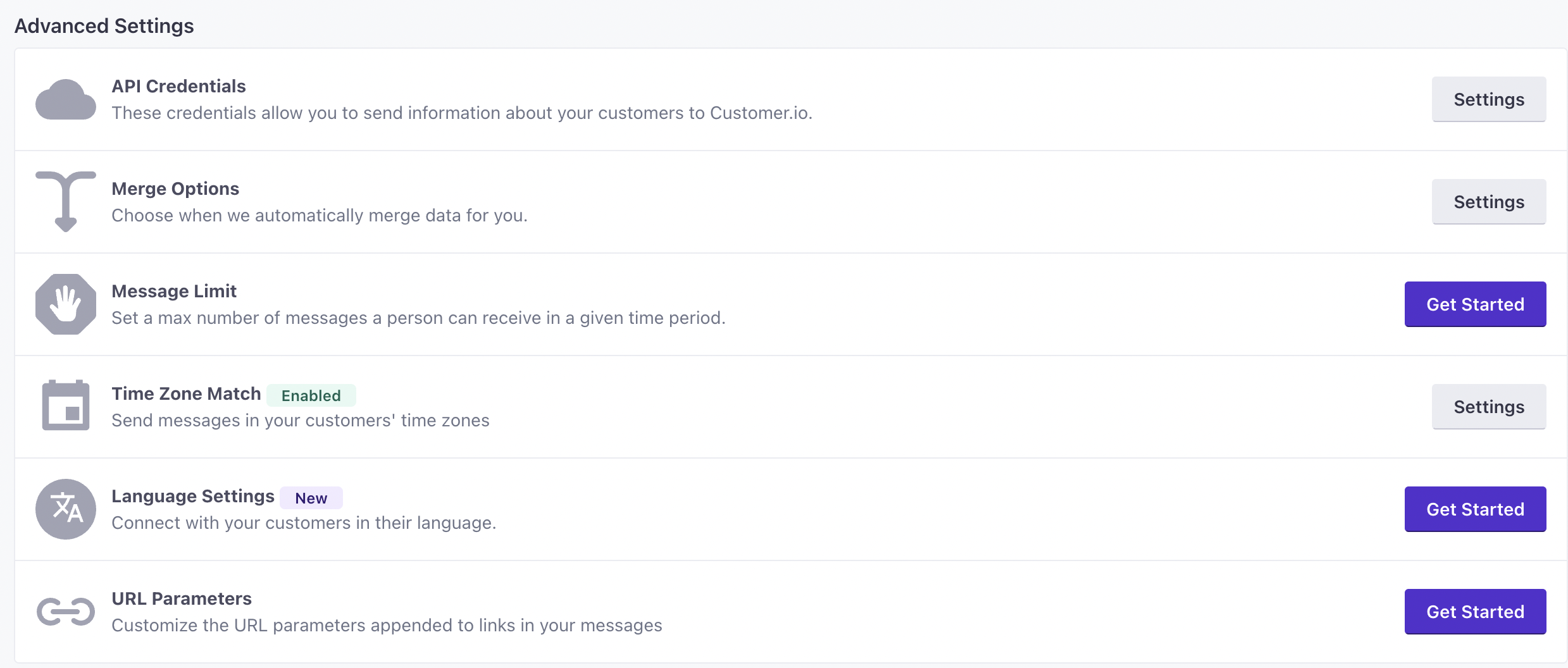Select the Merge Options title

pos(175,189)
